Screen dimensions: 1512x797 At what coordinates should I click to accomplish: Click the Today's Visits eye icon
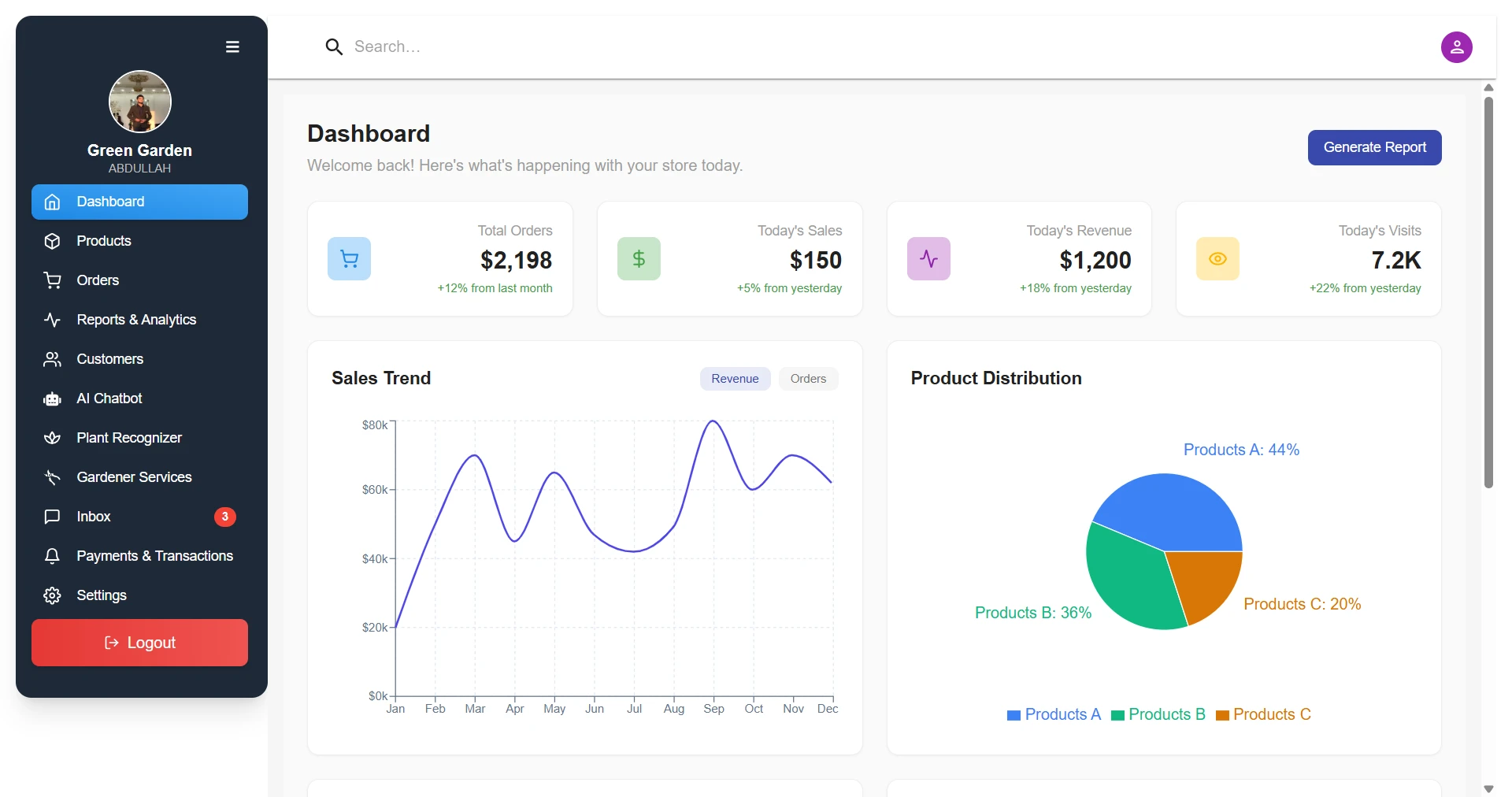pyautogui.click(x=1217, y=259)
